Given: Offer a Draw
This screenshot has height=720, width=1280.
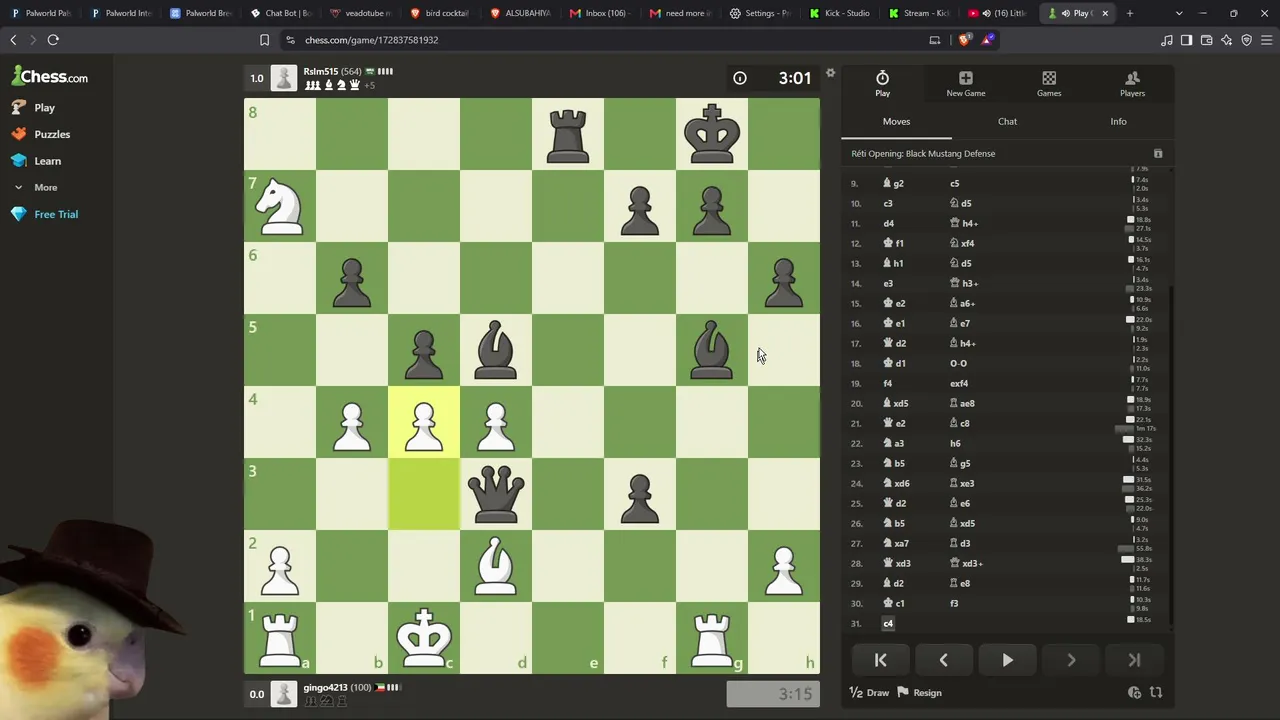Looking at the screenshot, I should tap(869, 692).
